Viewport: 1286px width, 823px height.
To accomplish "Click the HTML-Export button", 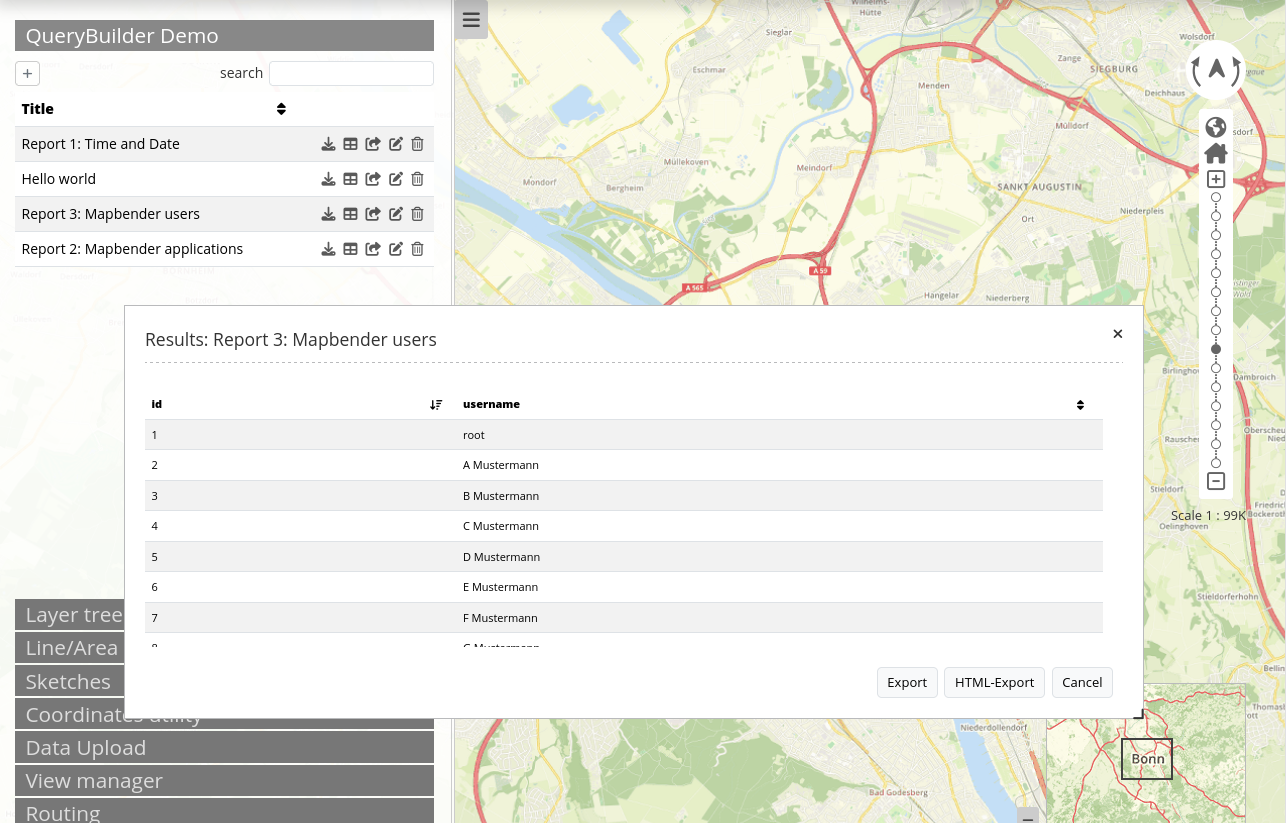I will [994, 682].
